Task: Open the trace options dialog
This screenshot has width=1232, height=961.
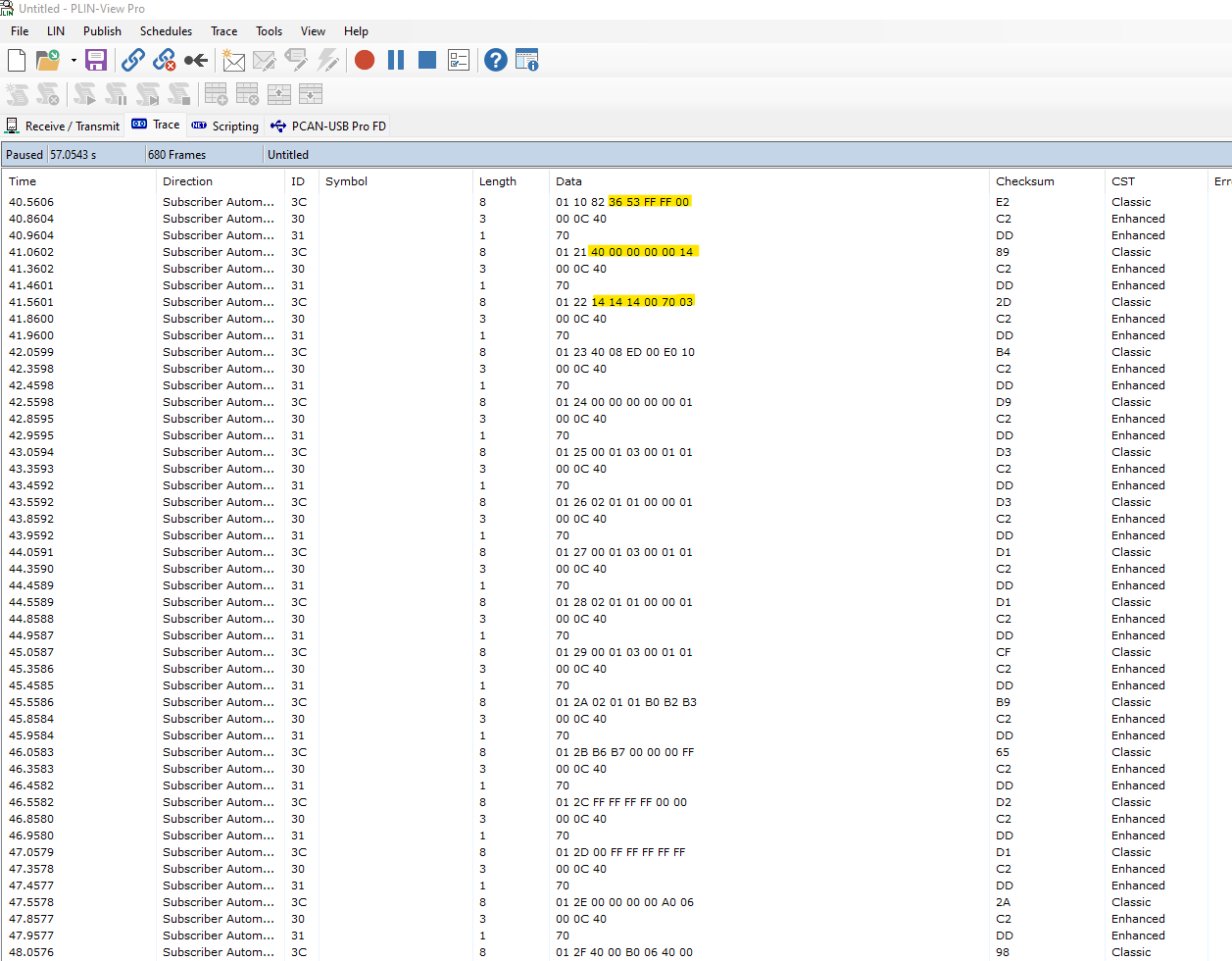Action: (x=458, y=60)
